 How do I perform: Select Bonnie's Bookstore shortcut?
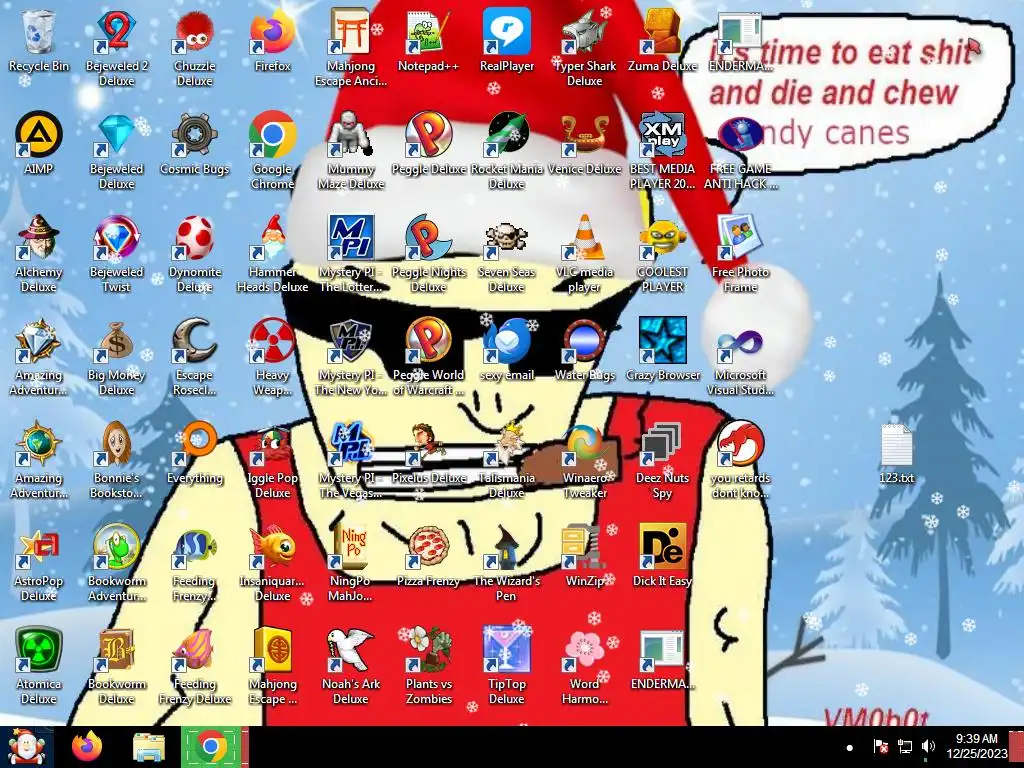(x=116, y=460)
